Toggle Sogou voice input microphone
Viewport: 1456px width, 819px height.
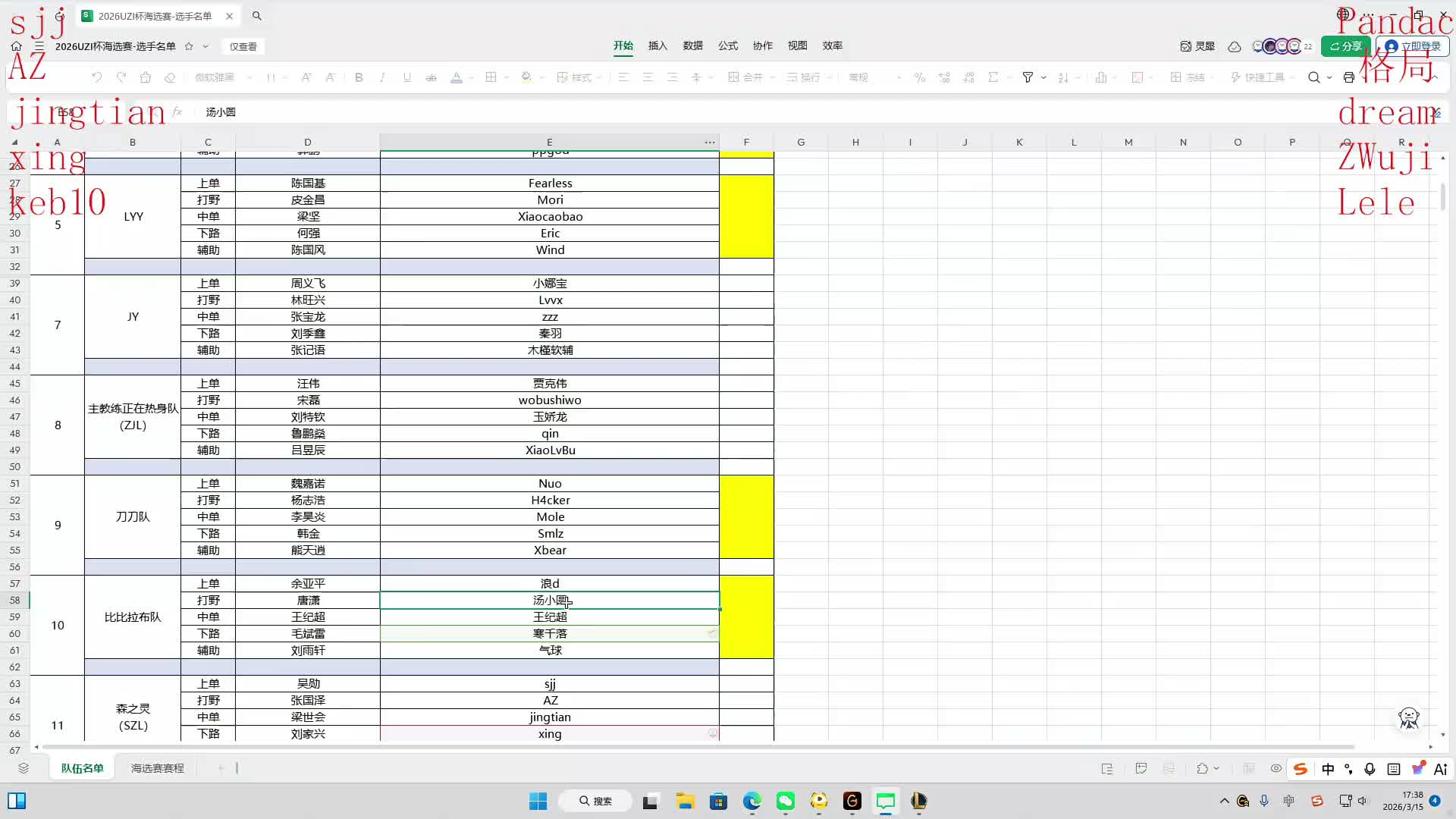click(1370, 769)
